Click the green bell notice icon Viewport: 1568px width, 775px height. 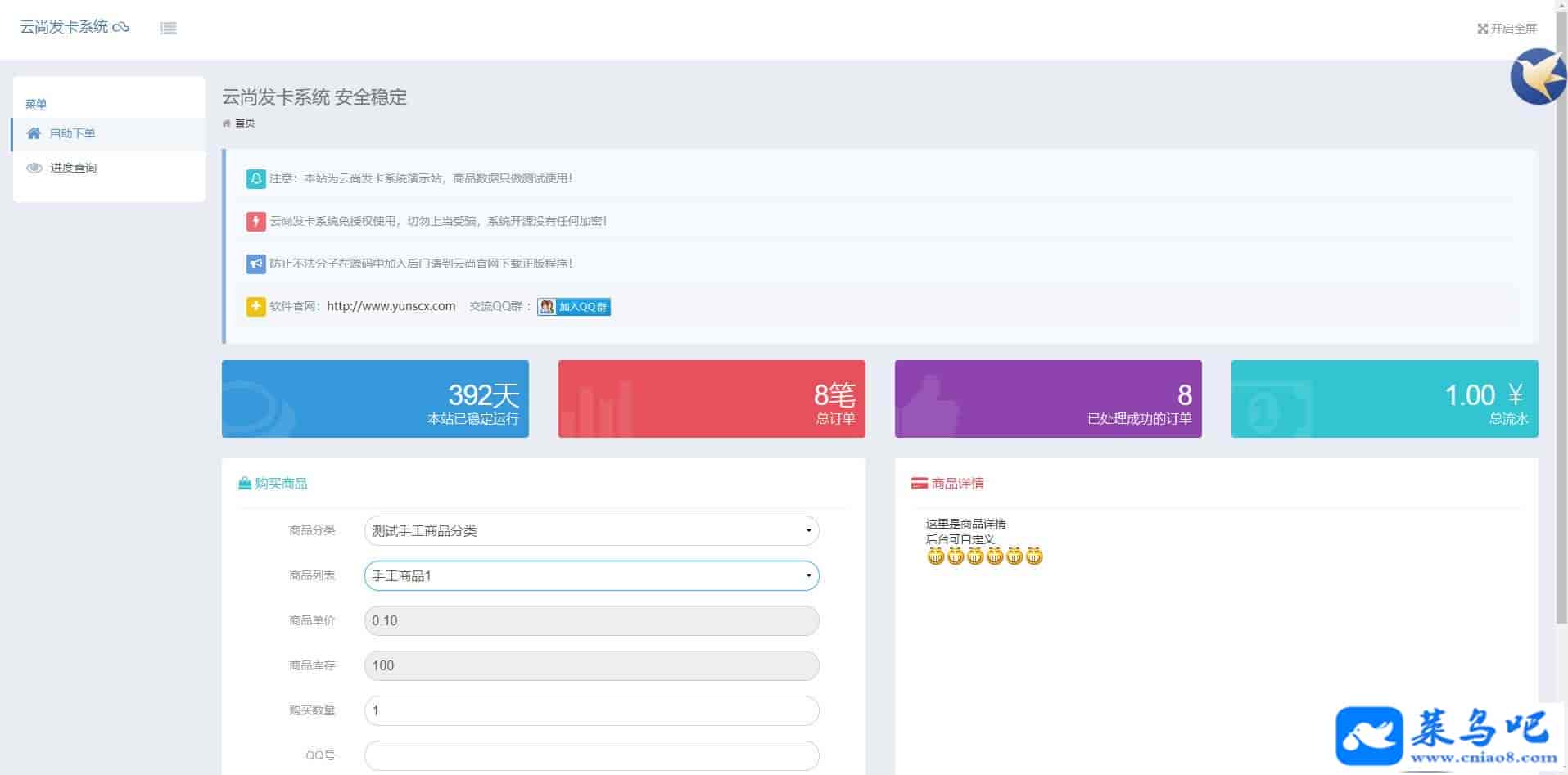(x=255, y=178)
